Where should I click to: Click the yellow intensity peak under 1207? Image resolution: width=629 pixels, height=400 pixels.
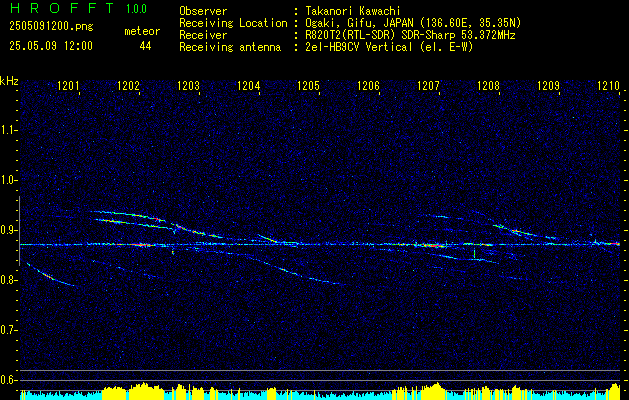pyautogui.click(x=435, y=391)
